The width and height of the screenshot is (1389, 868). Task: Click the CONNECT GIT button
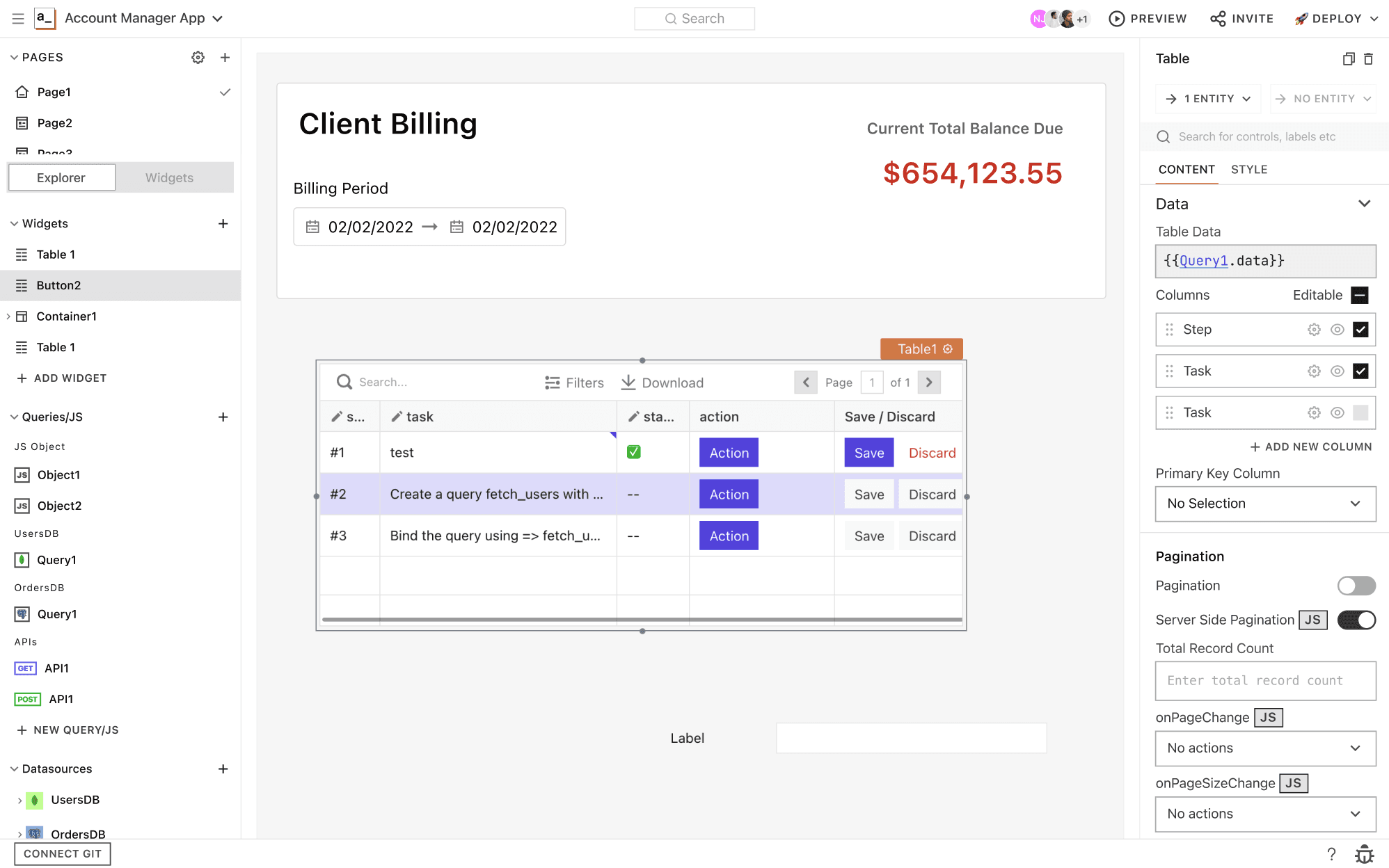tap(63, 854)
